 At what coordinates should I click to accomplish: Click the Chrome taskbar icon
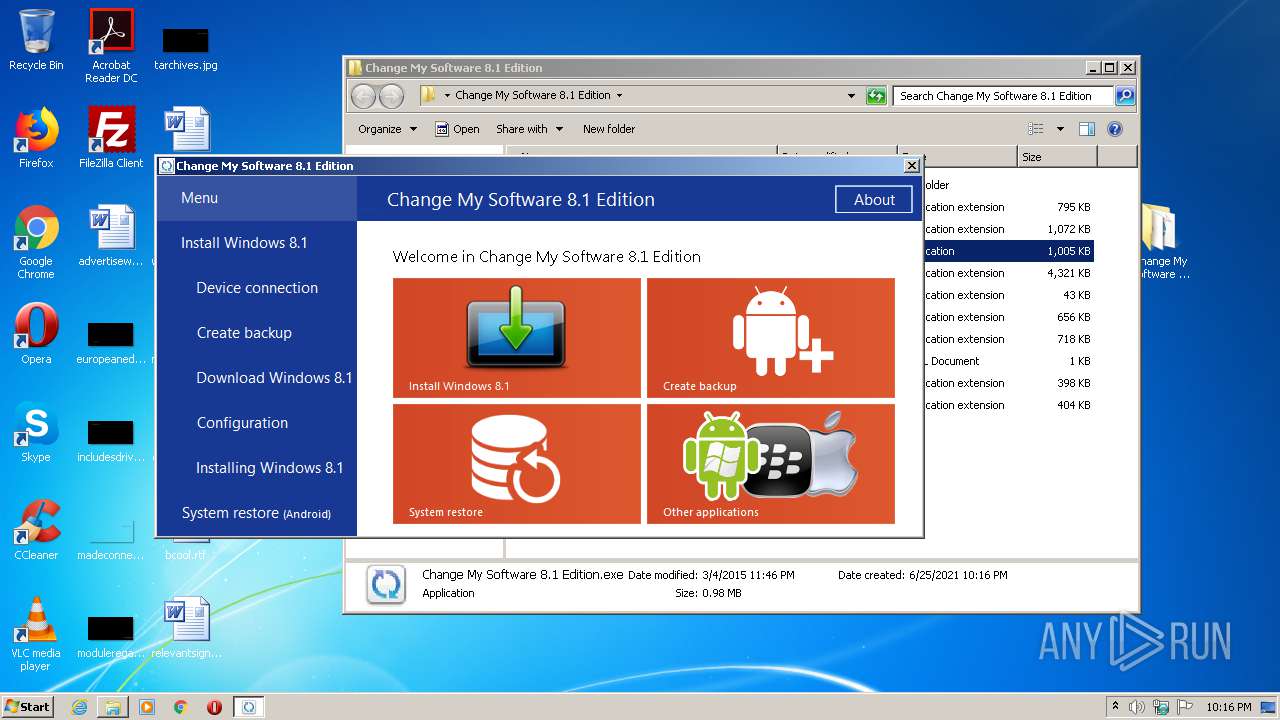point(181,707)
